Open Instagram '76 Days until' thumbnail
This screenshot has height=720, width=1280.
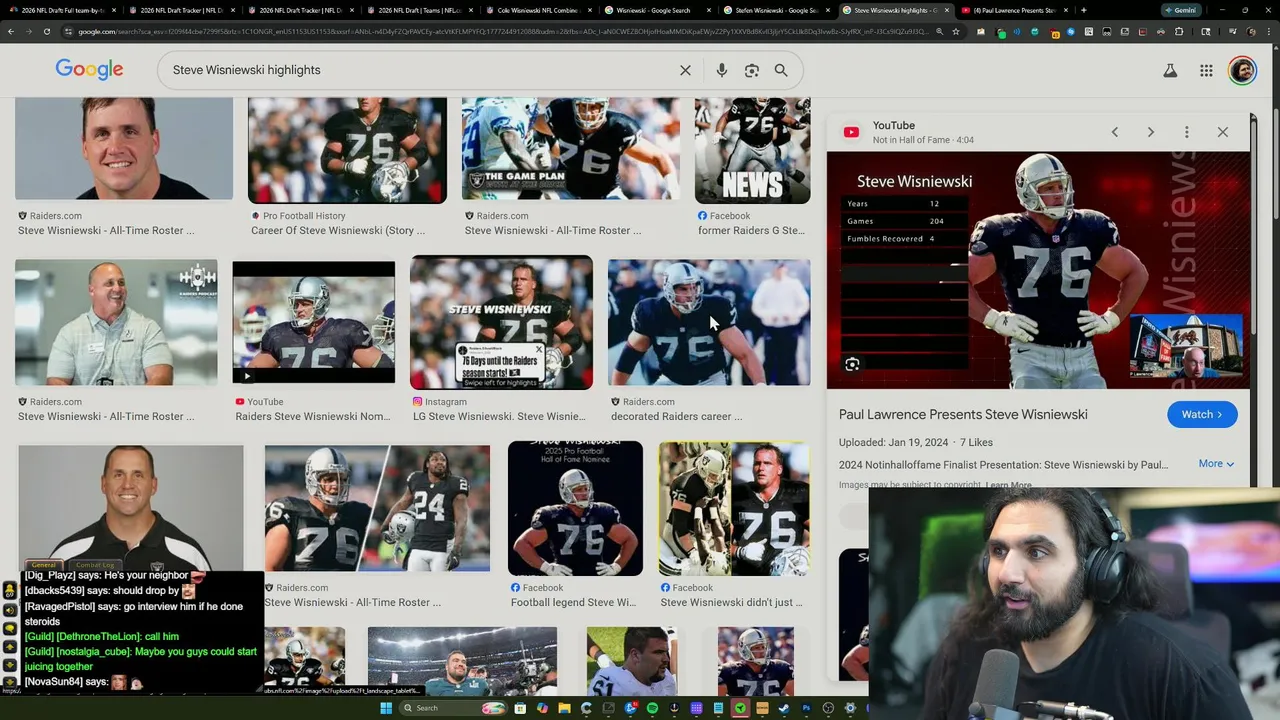(501, 322)
